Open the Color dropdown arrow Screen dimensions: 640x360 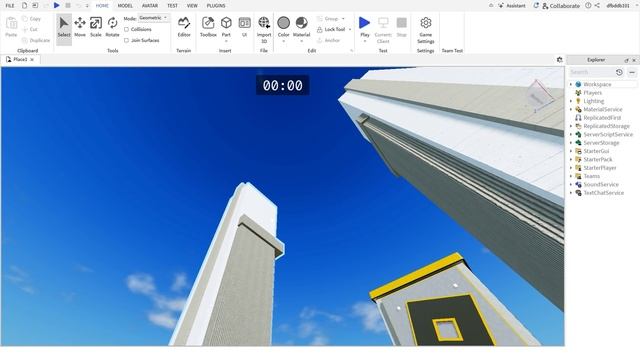coord(283,41)
